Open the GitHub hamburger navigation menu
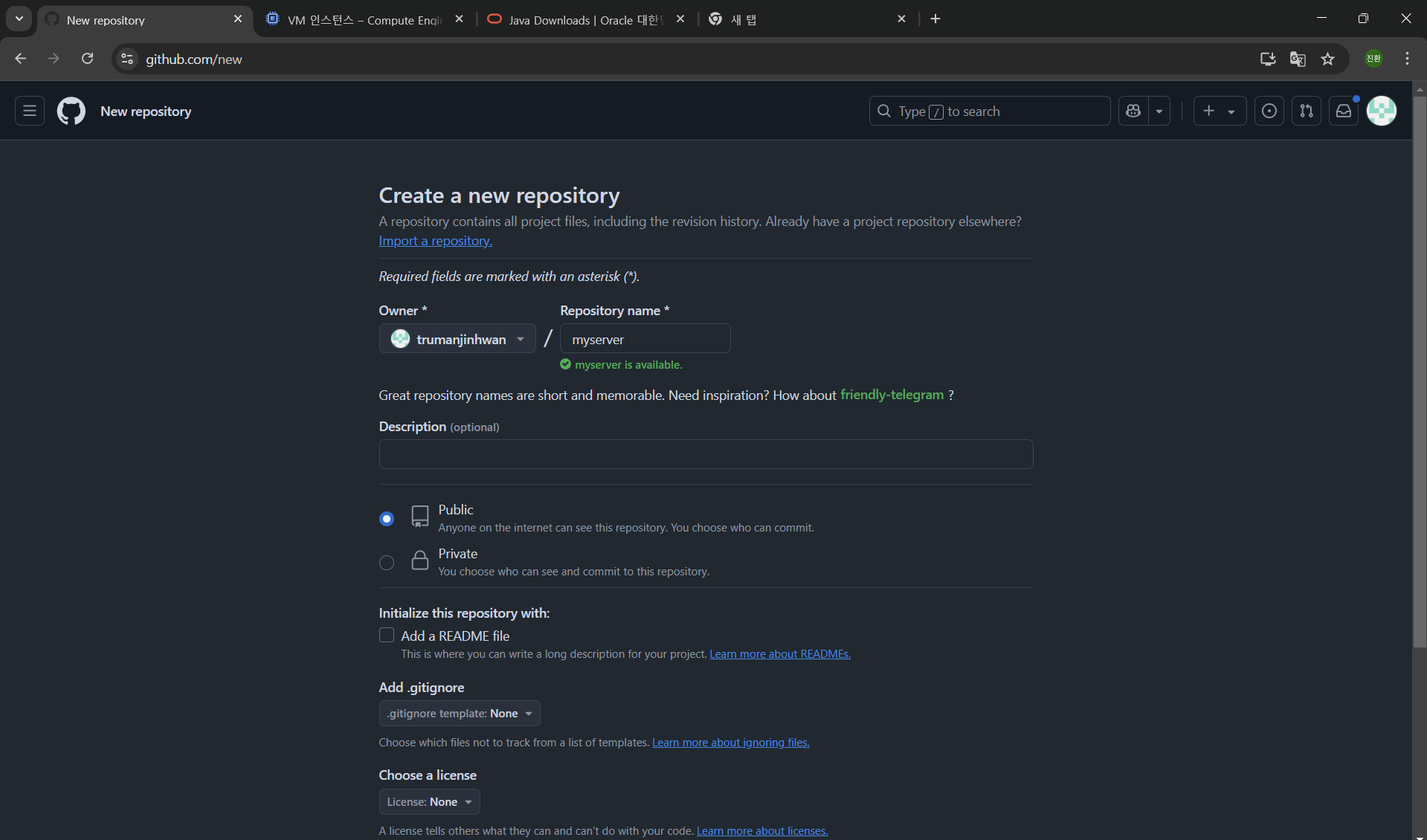1427x840 pixels. point(30,111)
